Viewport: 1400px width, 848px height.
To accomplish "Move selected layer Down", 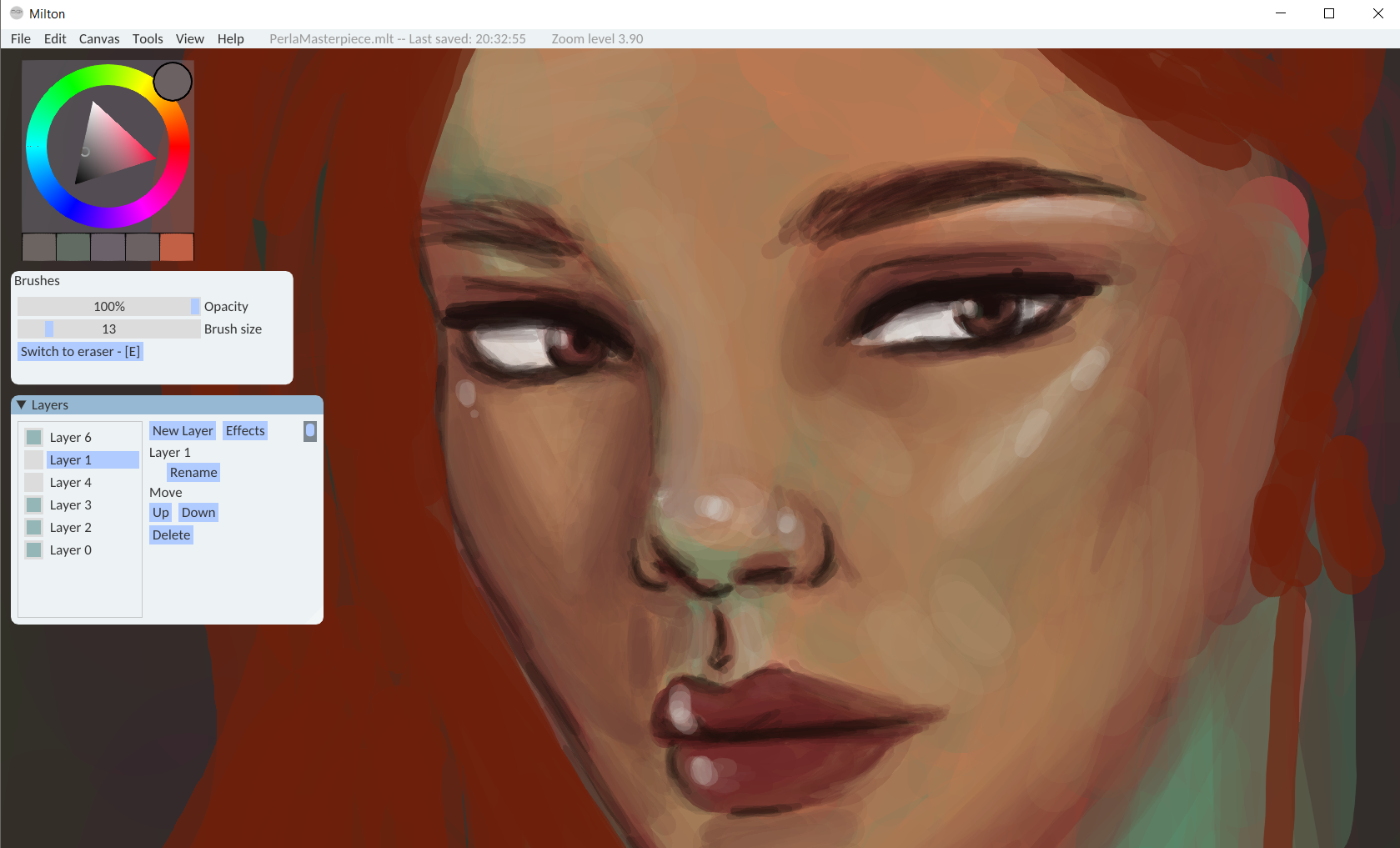I will point(198,512).
